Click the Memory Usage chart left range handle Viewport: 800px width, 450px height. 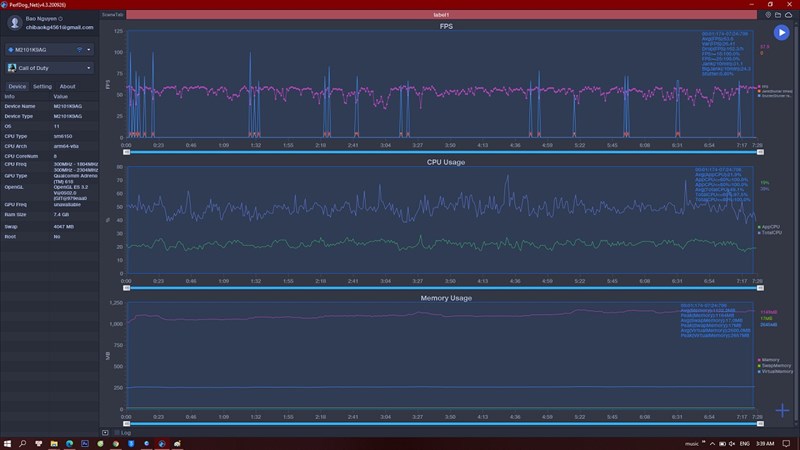click(127, 423)
